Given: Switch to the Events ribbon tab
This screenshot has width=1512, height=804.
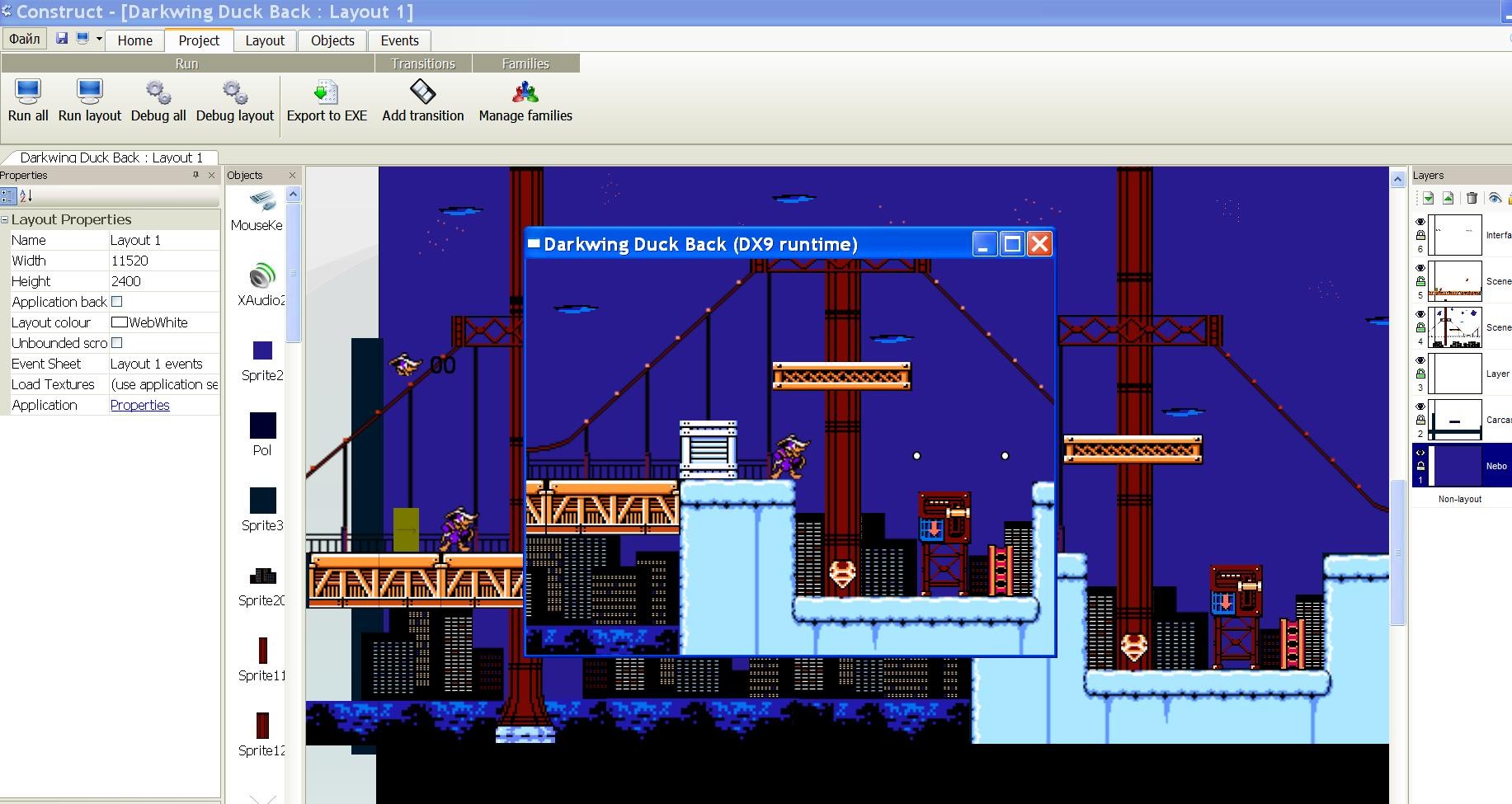Looking at the screenshot, I should 399,40.
